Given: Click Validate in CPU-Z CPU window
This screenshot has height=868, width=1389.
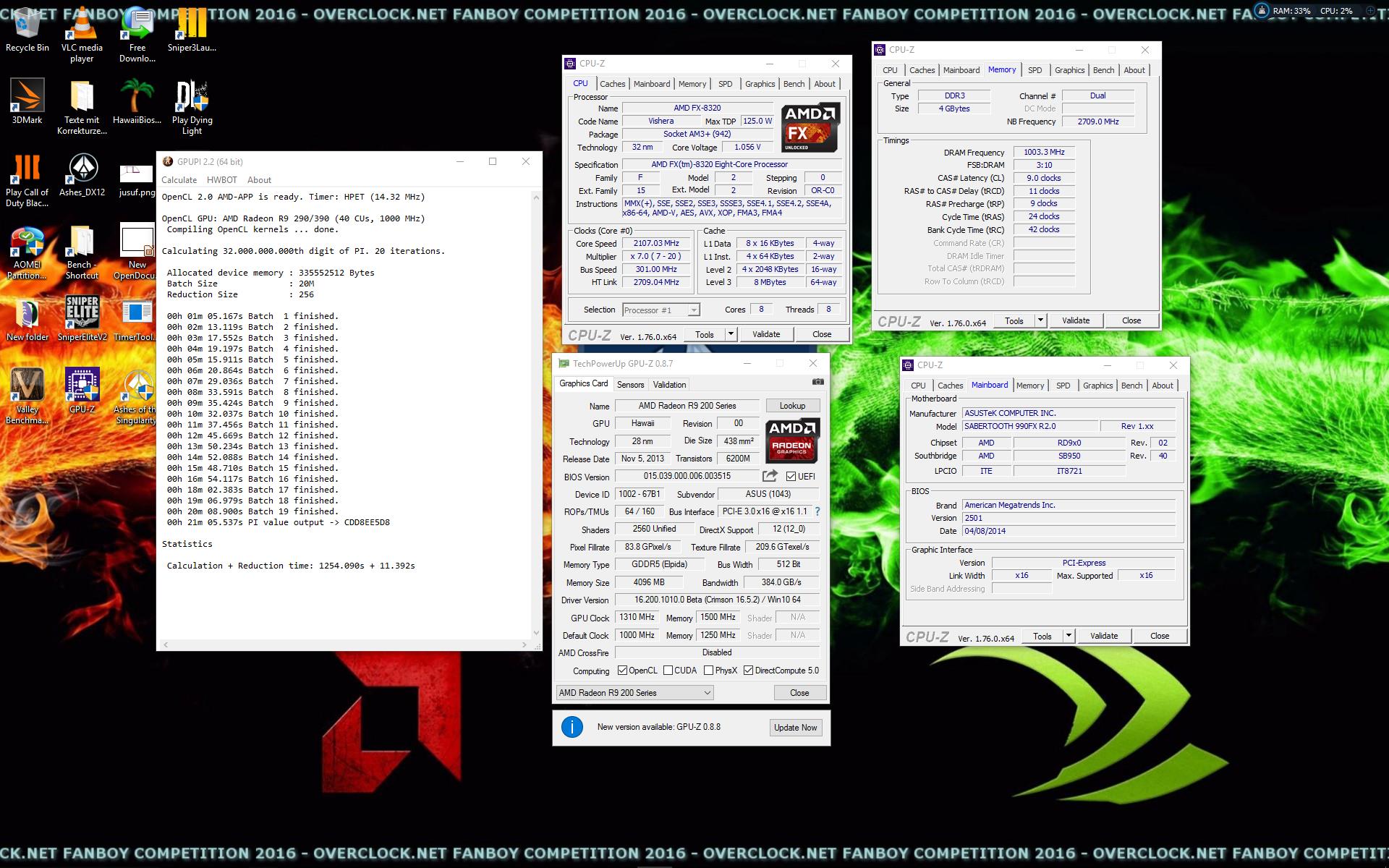Looking at the screenshot, I should [766, 334].
